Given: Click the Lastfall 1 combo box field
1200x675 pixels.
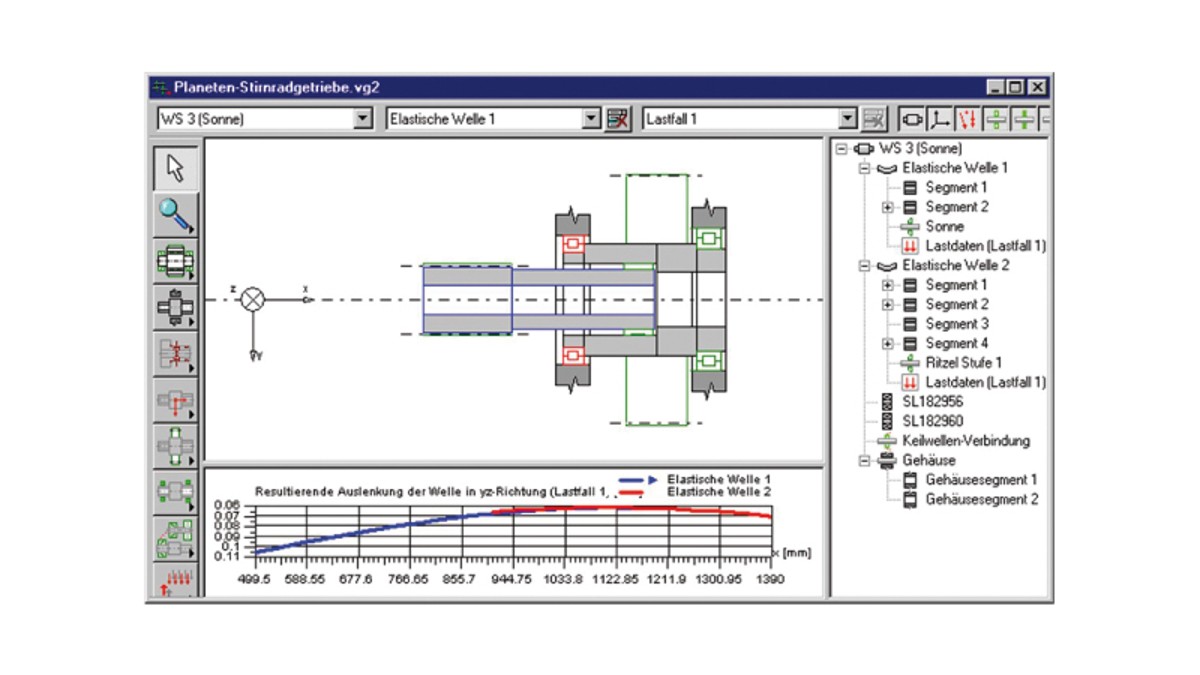Looking at the screenshot, I should click(750, 119).
